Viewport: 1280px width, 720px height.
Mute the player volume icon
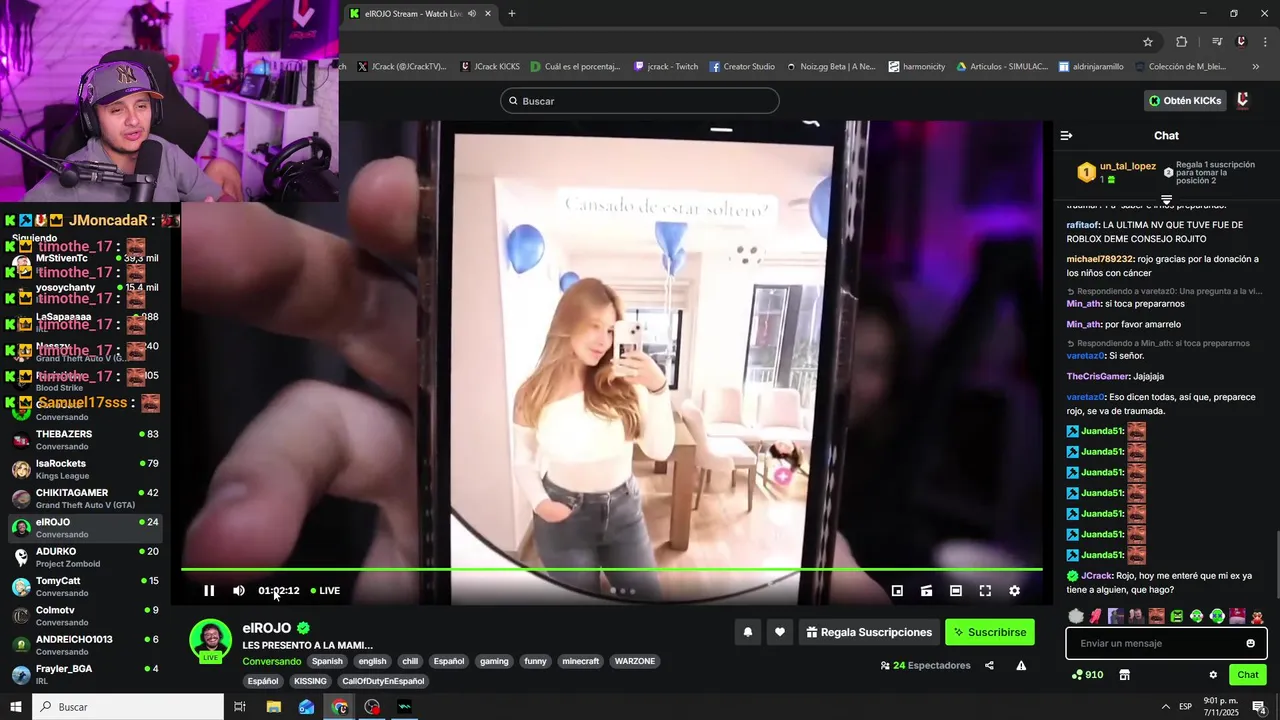tap(239, 591)
